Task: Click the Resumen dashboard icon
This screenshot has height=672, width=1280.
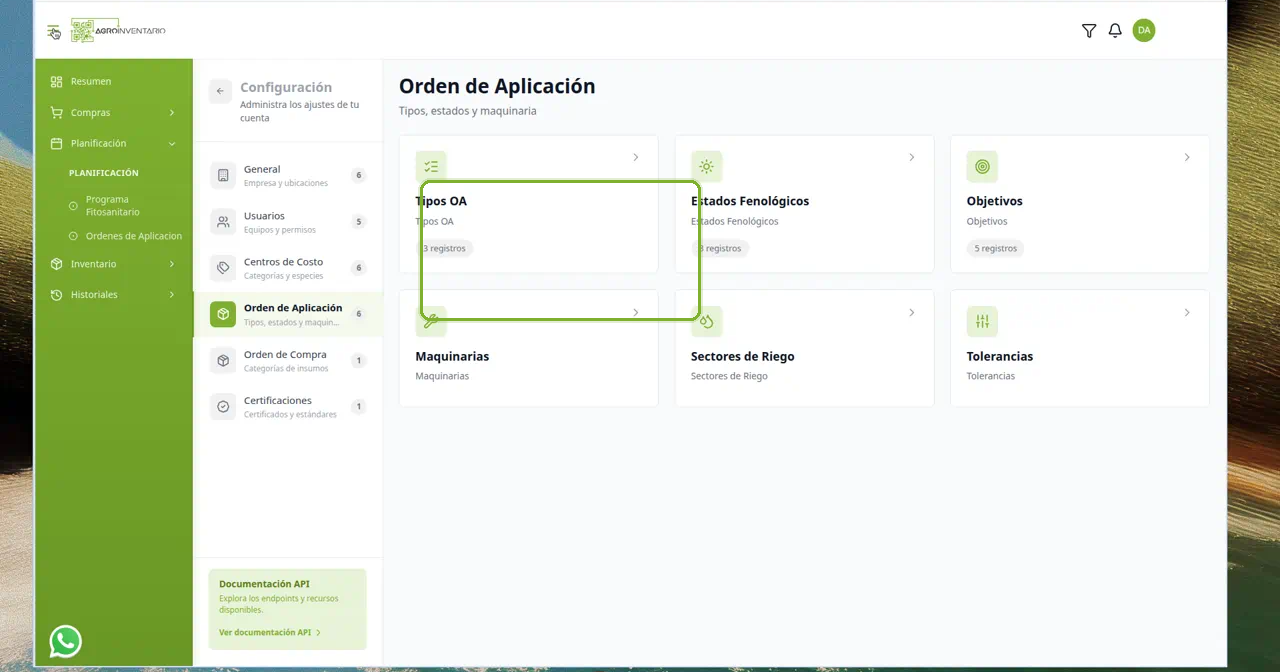Action: tap(56, 81)
